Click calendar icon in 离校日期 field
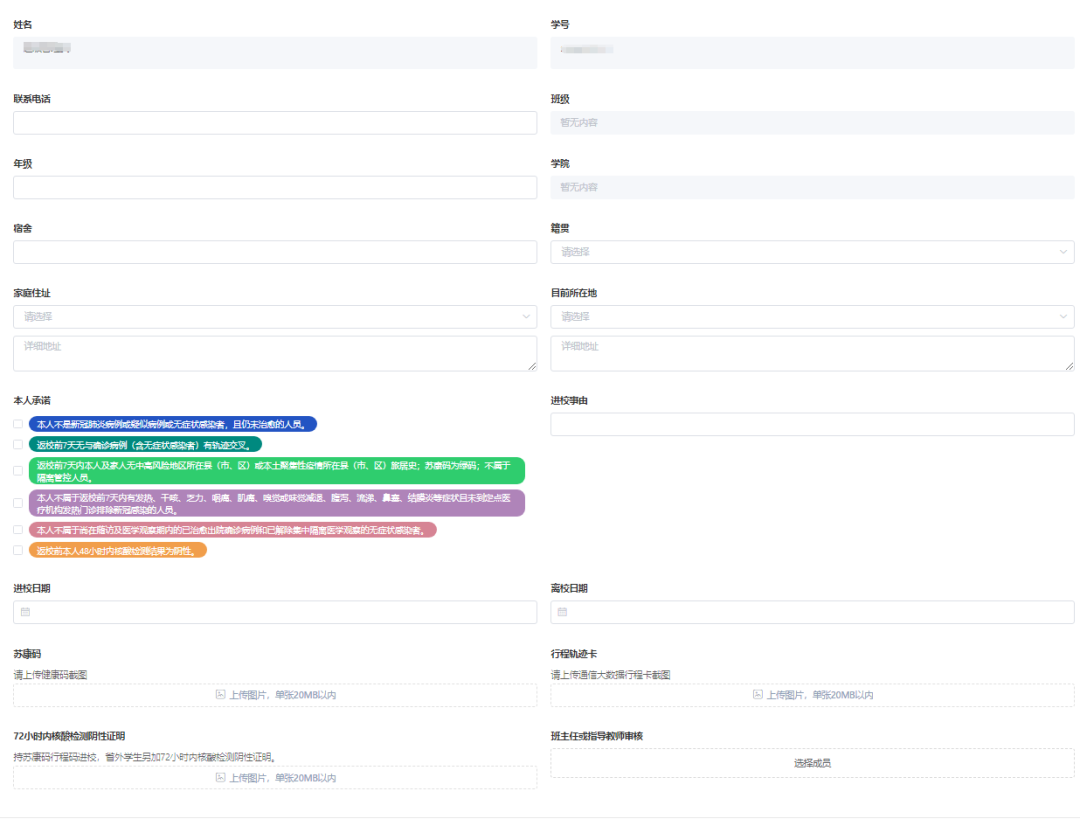 pyautogui.click(x=563, y=612)
